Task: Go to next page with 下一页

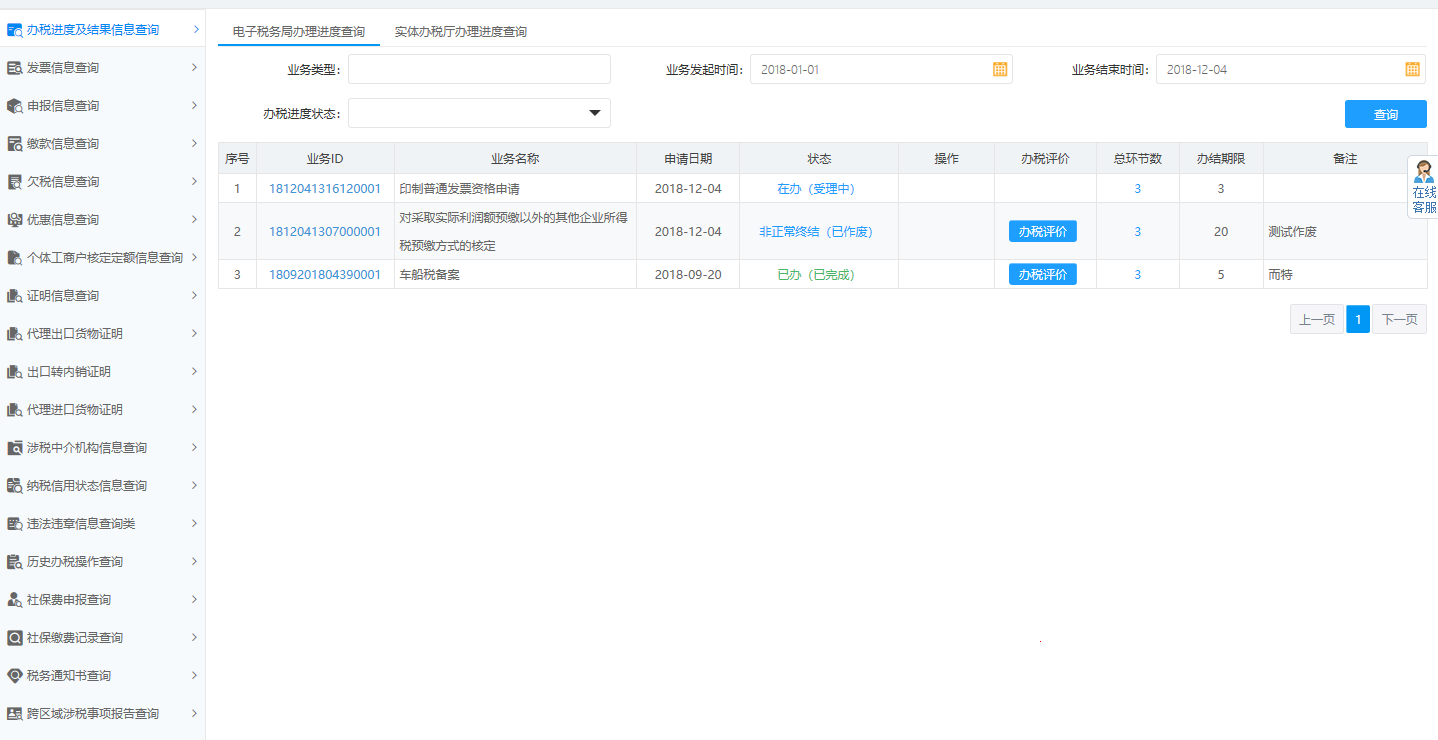Action: click(1399, 319)
